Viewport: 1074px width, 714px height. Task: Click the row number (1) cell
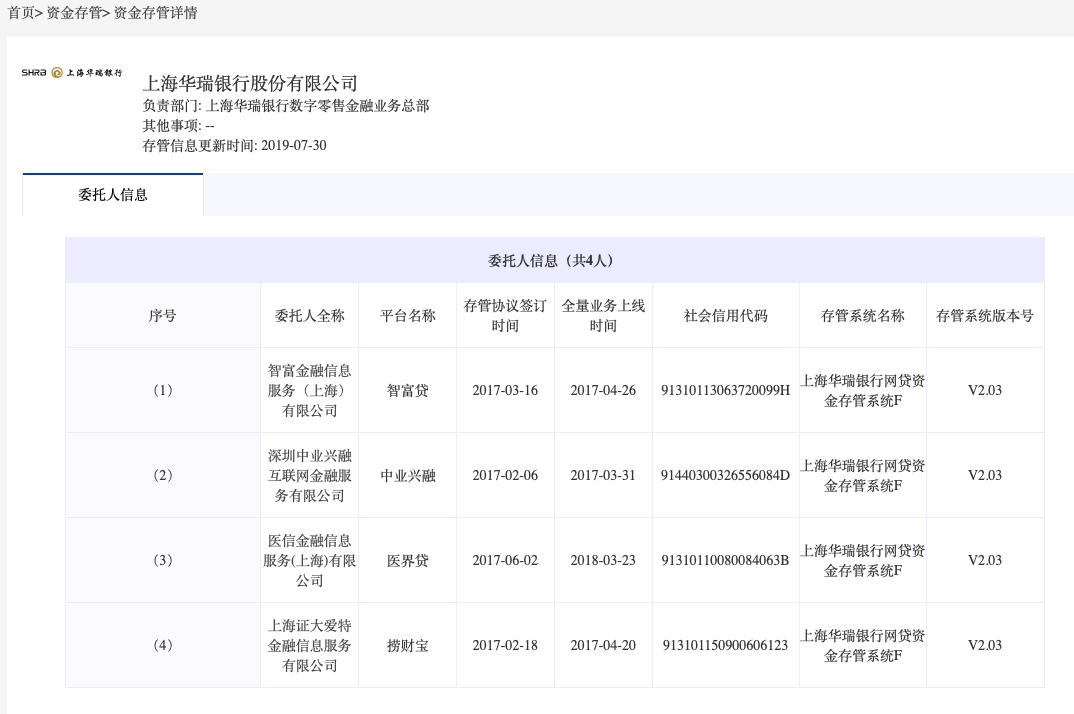click(x=162, y=390)
